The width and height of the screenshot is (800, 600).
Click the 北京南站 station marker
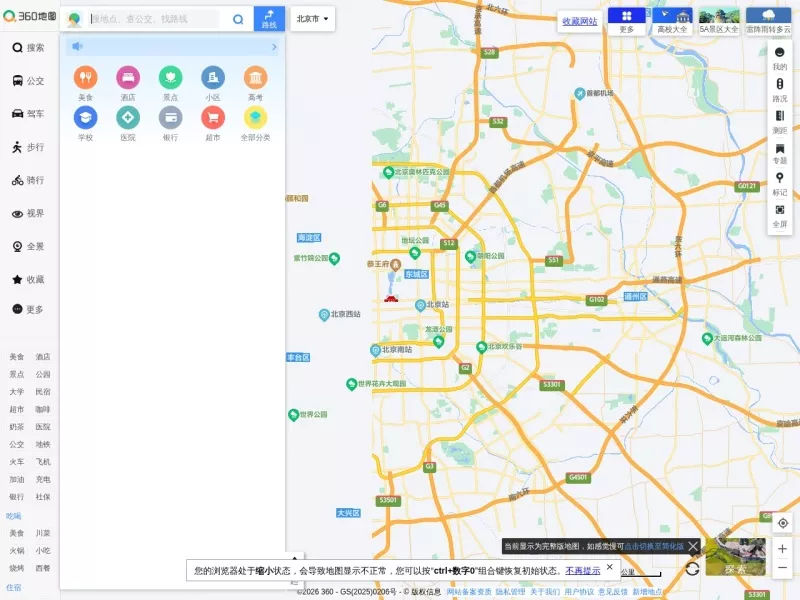[x=376, y=350]
